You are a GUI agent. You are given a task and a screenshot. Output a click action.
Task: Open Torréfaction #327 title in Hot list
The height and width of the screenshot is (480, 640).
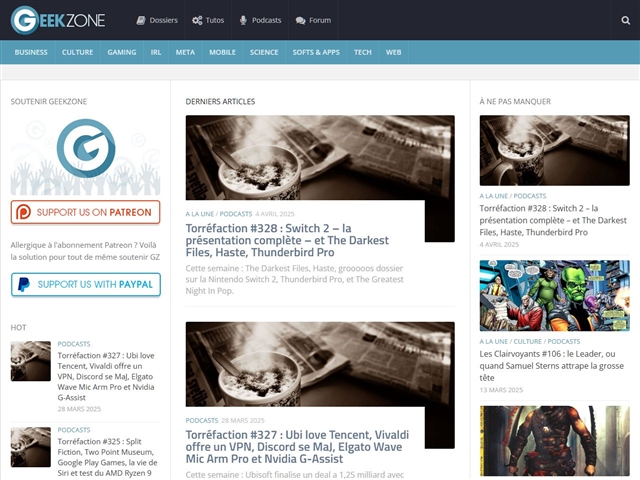click(106, 376)
